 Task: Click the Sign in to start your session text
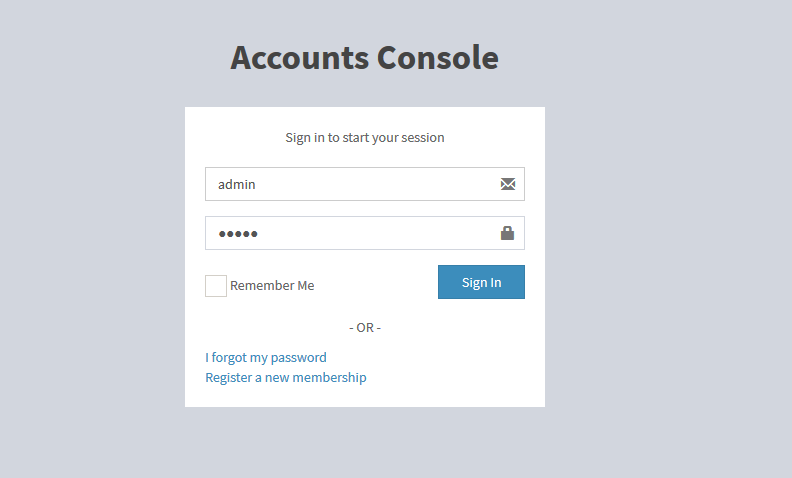(365, 137)
